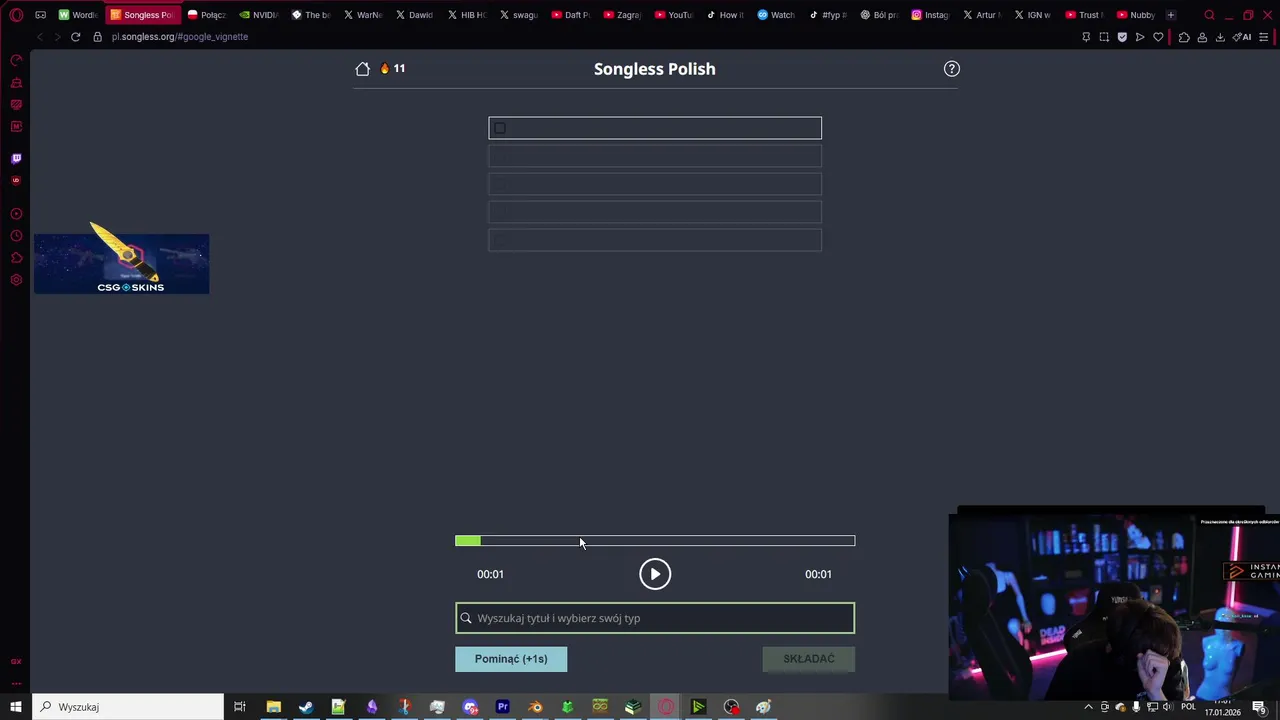The width and height of the screenshot is (1280, 720).
Task: Open sidebar player icon
Action: pos(16,214)
